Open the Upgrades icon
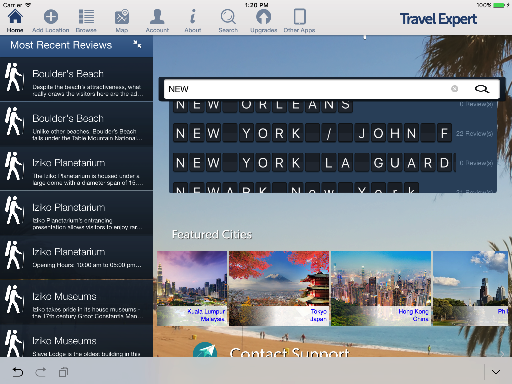The height and width of the screenshot is (384, 512). click(264, 20)
